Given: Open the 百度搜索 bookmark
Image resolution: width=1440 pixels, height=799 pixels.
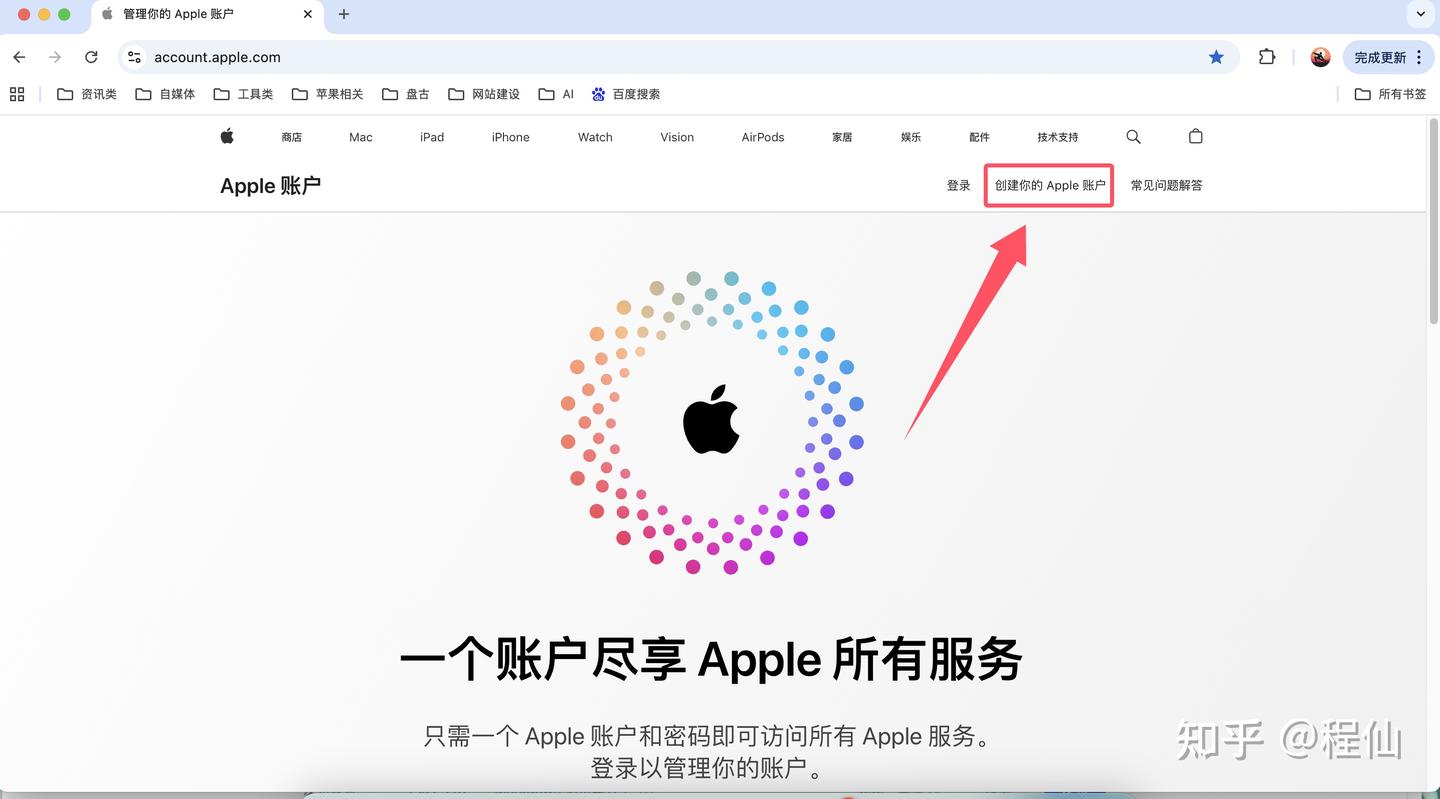Looking at the screenshot, I should [625, 94].
